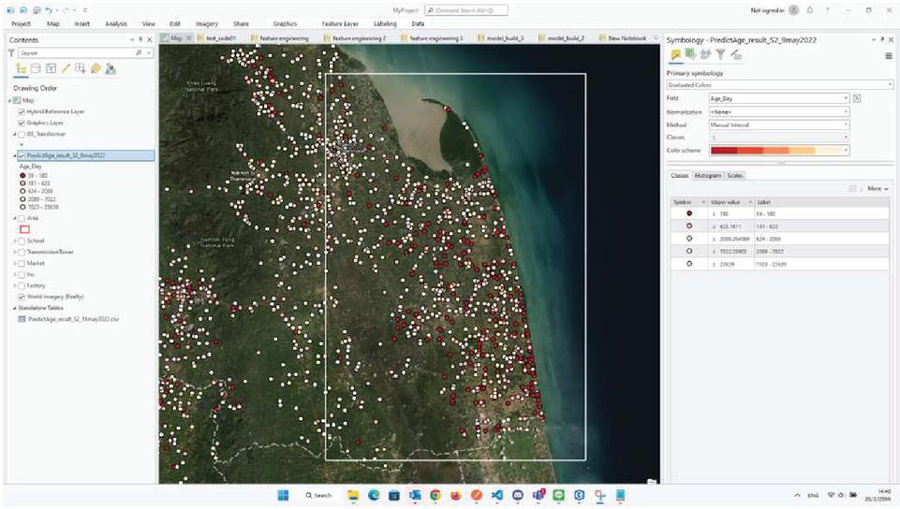Viewport: 900px width, 509px height.
Task: Open the Symbol layer drawing icon
Action: 705,55
